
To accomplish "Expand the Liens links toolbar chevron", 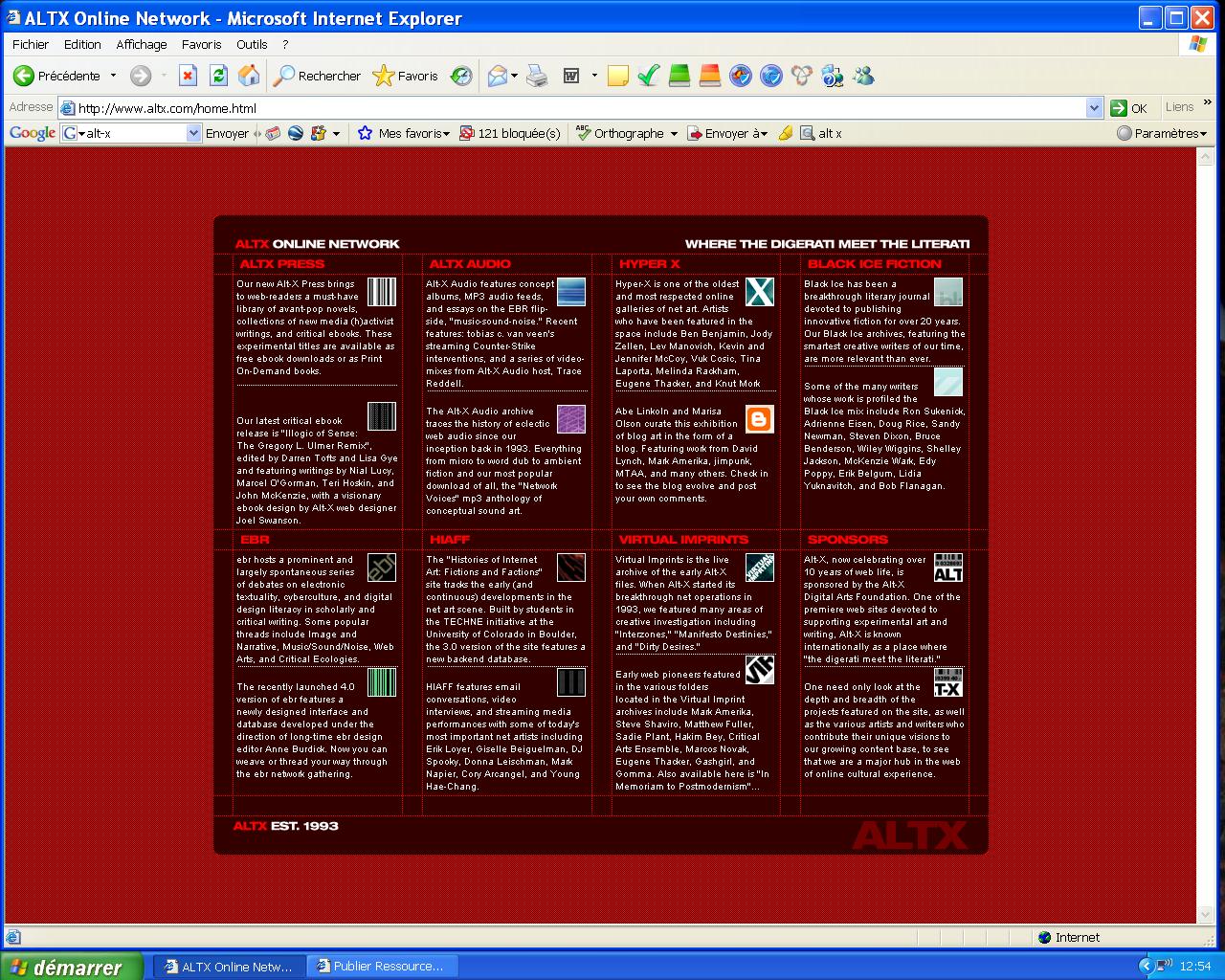I will (x=1208, y=103).
